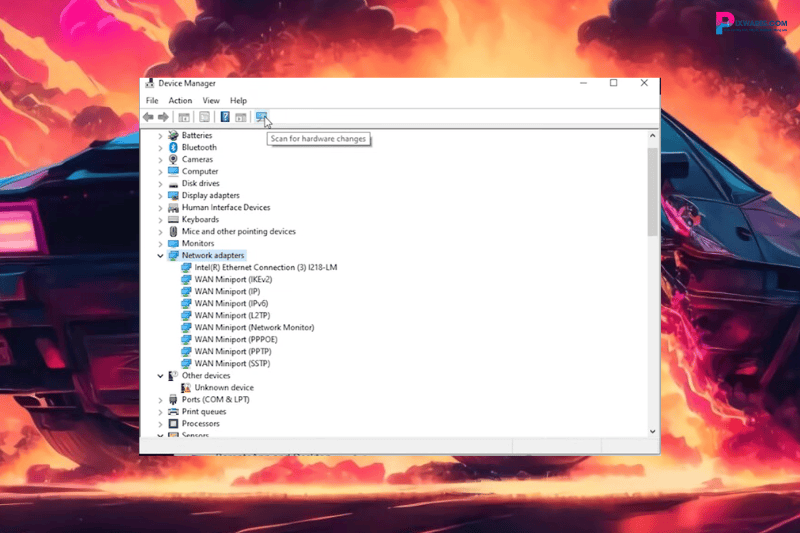Click the Unknown device warning icon
The height and width of the screenshot is (533, 800).
coord(186,387)
